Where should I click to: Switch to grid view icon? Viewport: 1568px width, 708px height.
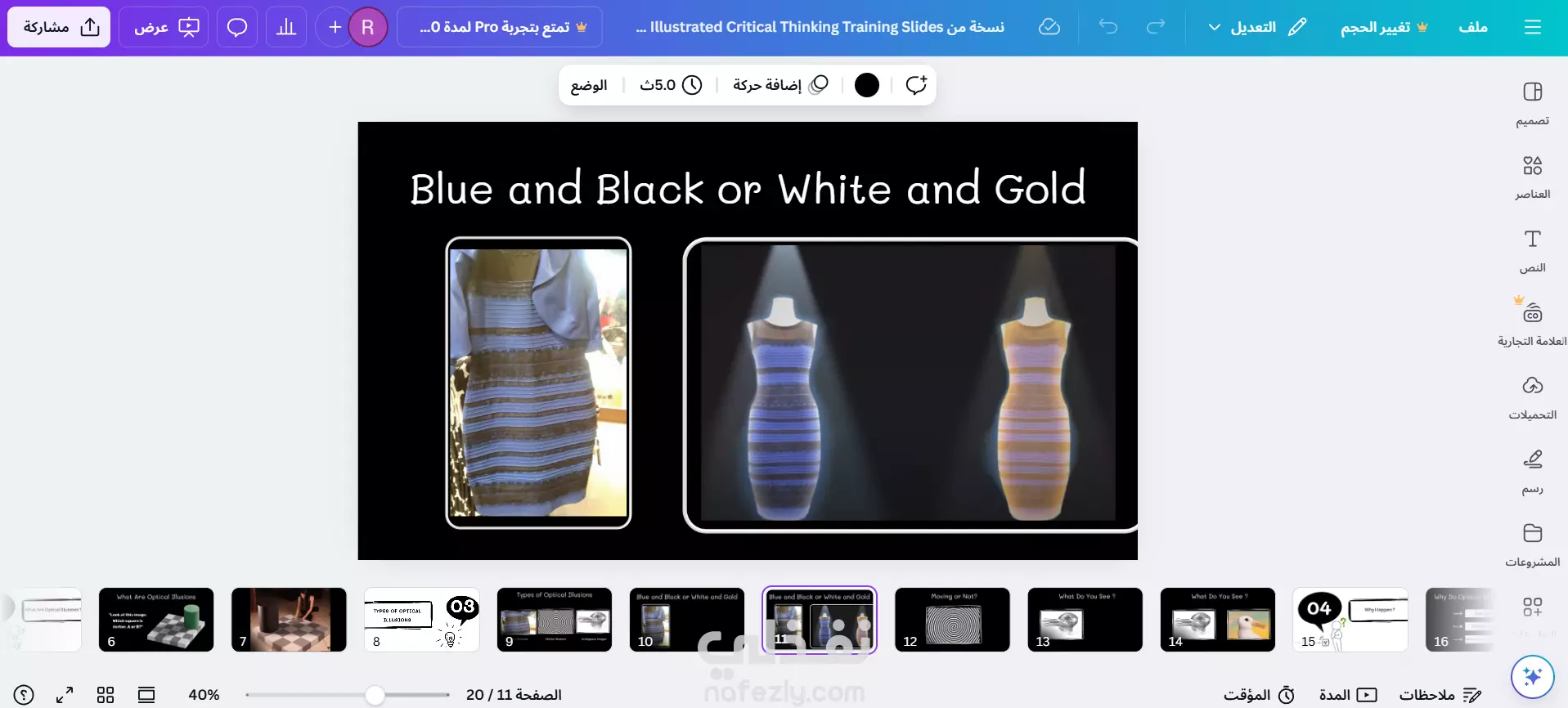click(x=106, y=695)
